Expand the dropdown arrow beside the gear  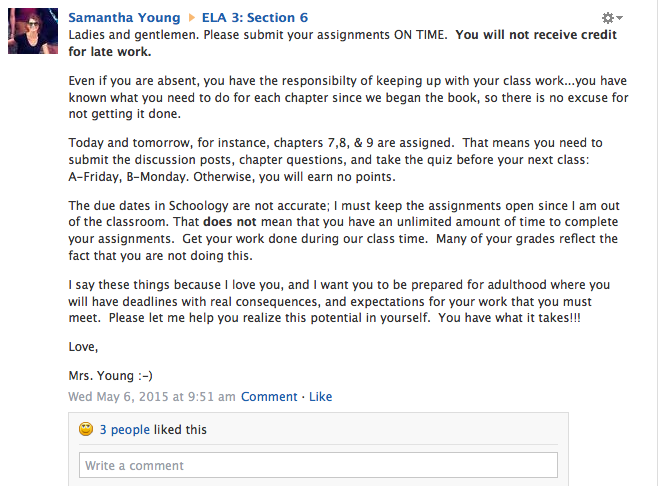pos(619,18)
